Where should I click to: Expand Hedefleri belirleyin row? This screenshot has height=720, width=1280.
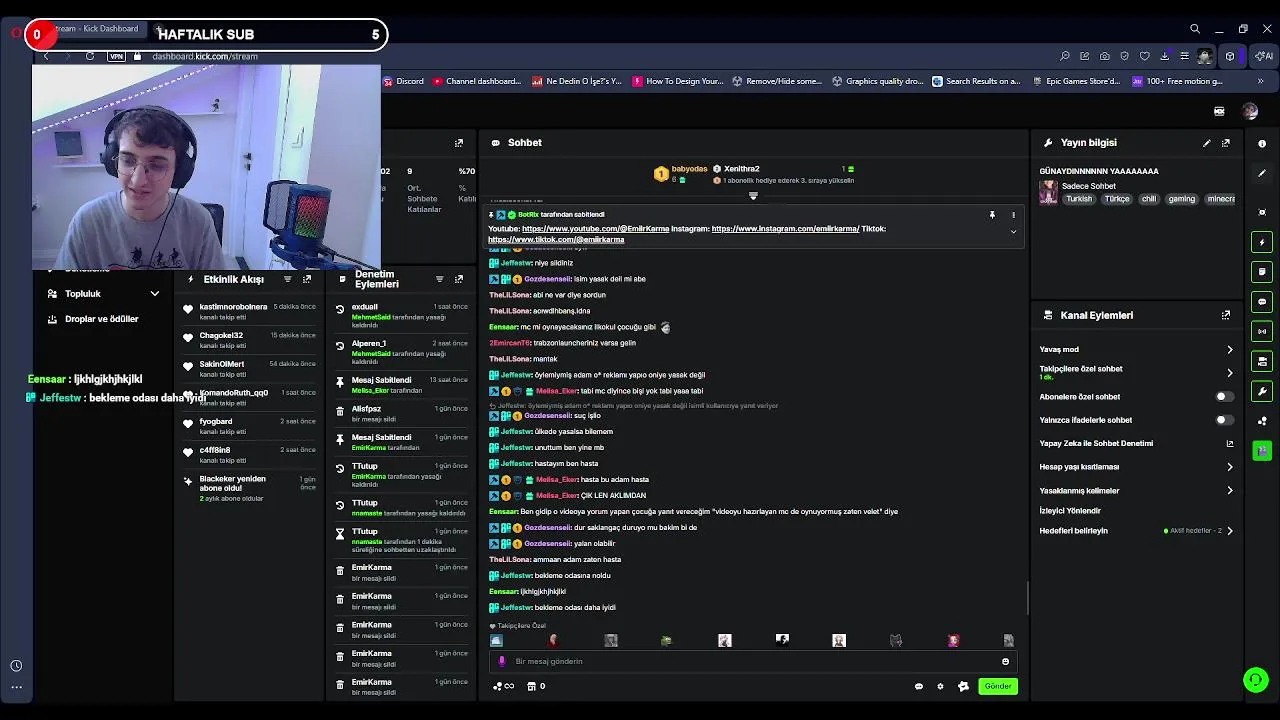[1136, 531]
